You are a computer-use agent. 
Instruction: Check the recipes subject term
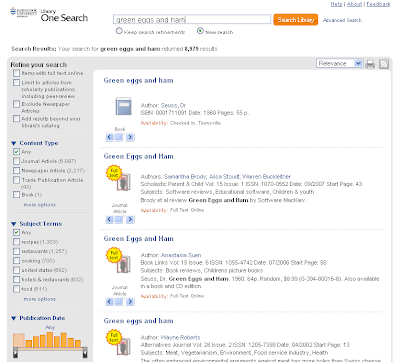16,242
